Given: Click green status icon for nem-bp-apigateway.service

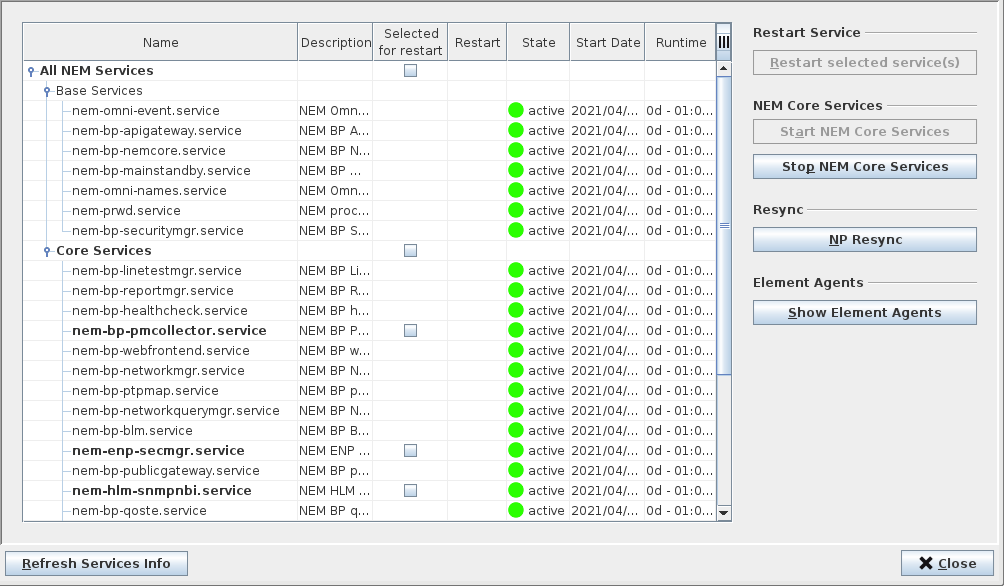Looking at the screenshot, I should 516,131.
